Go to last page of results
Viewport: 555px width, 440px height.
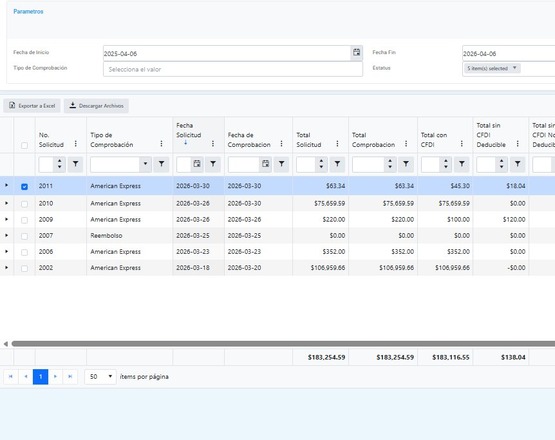[x=70, y=377]
